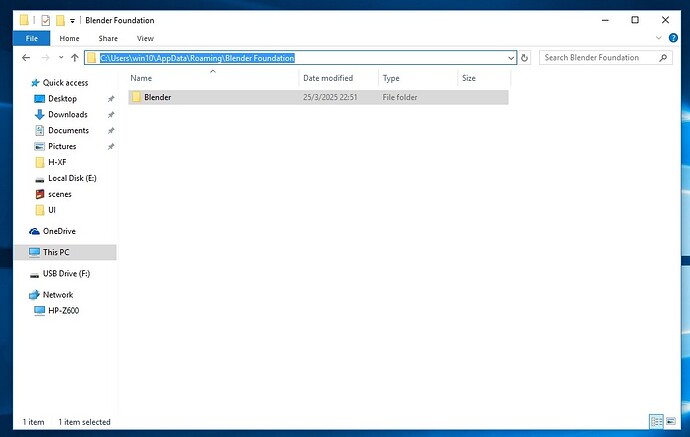690x437 pixels.
Task: Open Downloads in the navigation pane
Action: coord(68,114)
